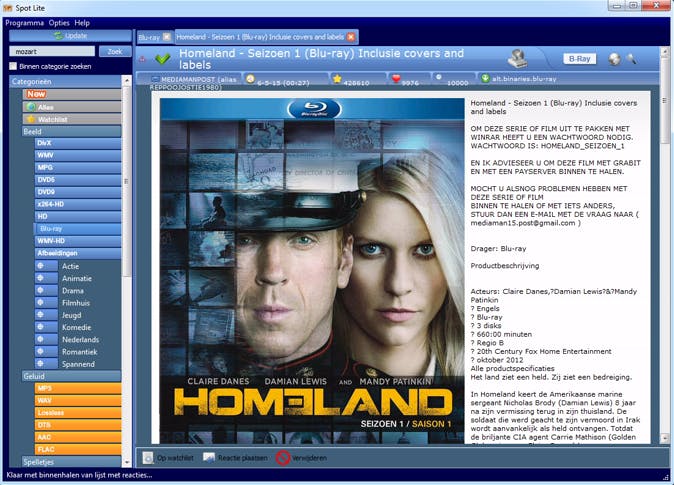Image resolution: width=674 pixels, height=485 pixels.
Task: Collapse the Geluid category group
Action: [71, 376]
